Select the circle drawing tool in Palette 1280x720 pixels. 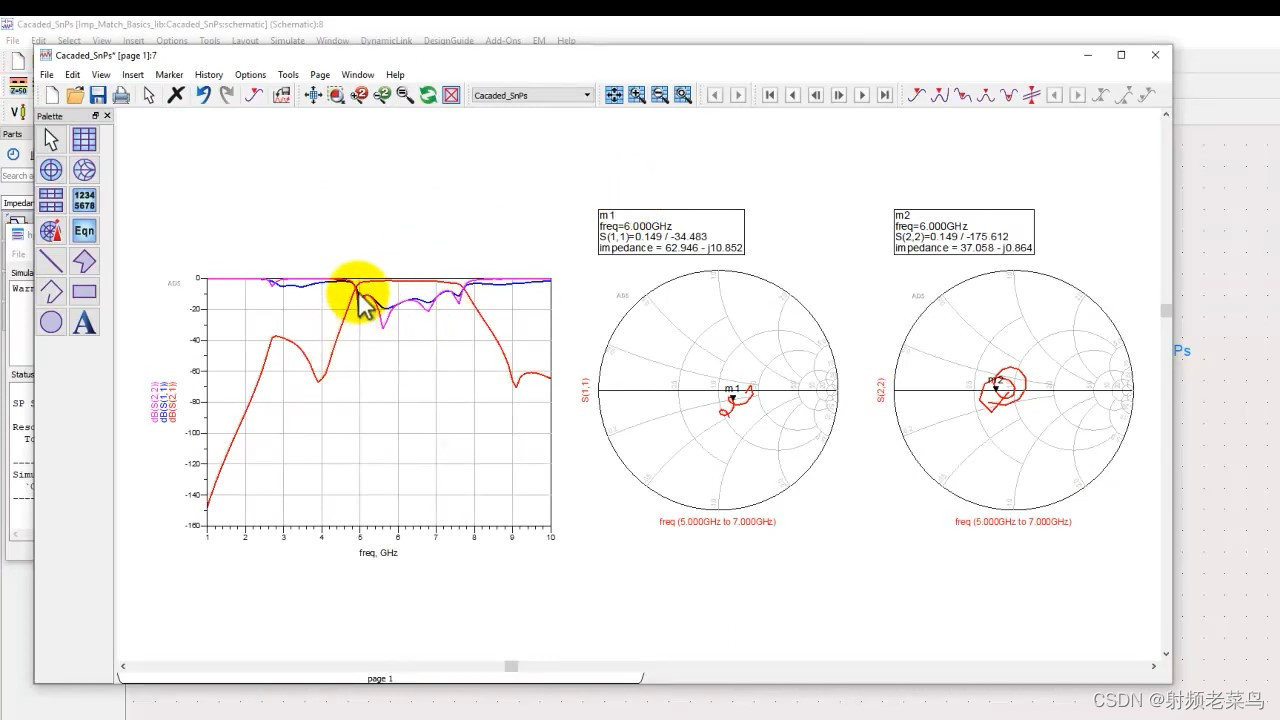coord(51,322)
